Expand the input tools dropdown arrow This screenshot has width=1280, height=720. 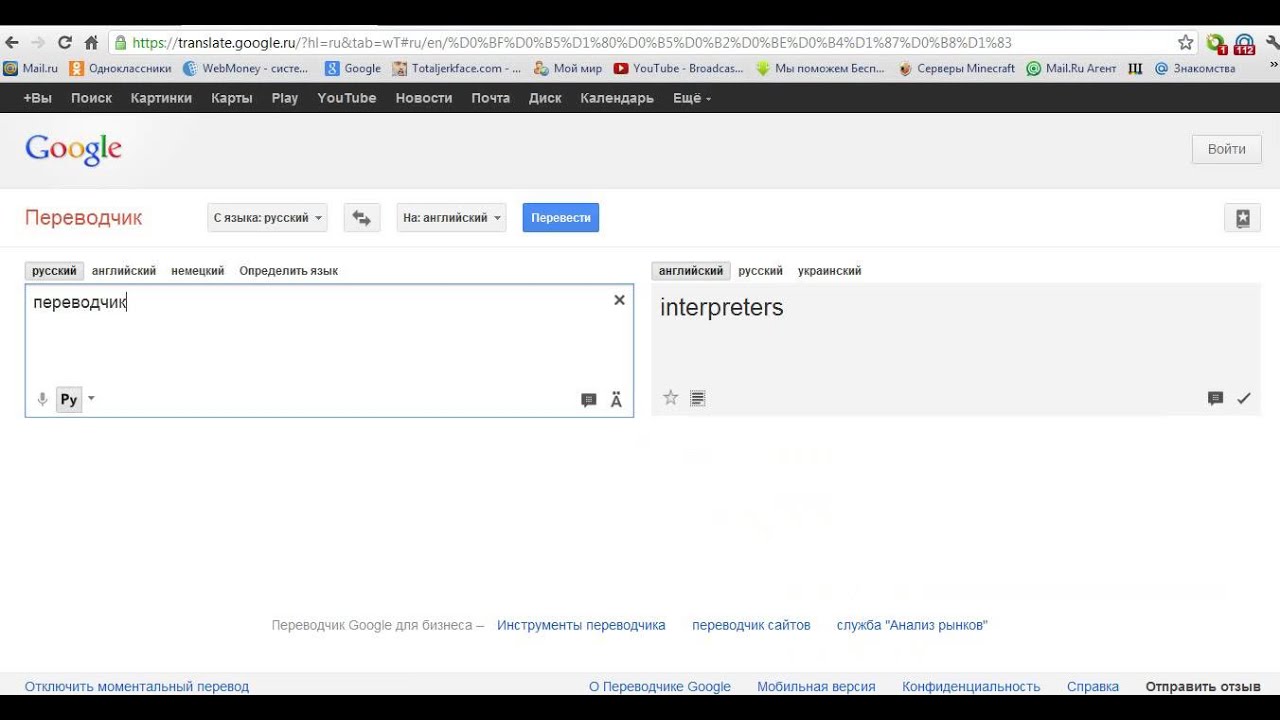91,398
